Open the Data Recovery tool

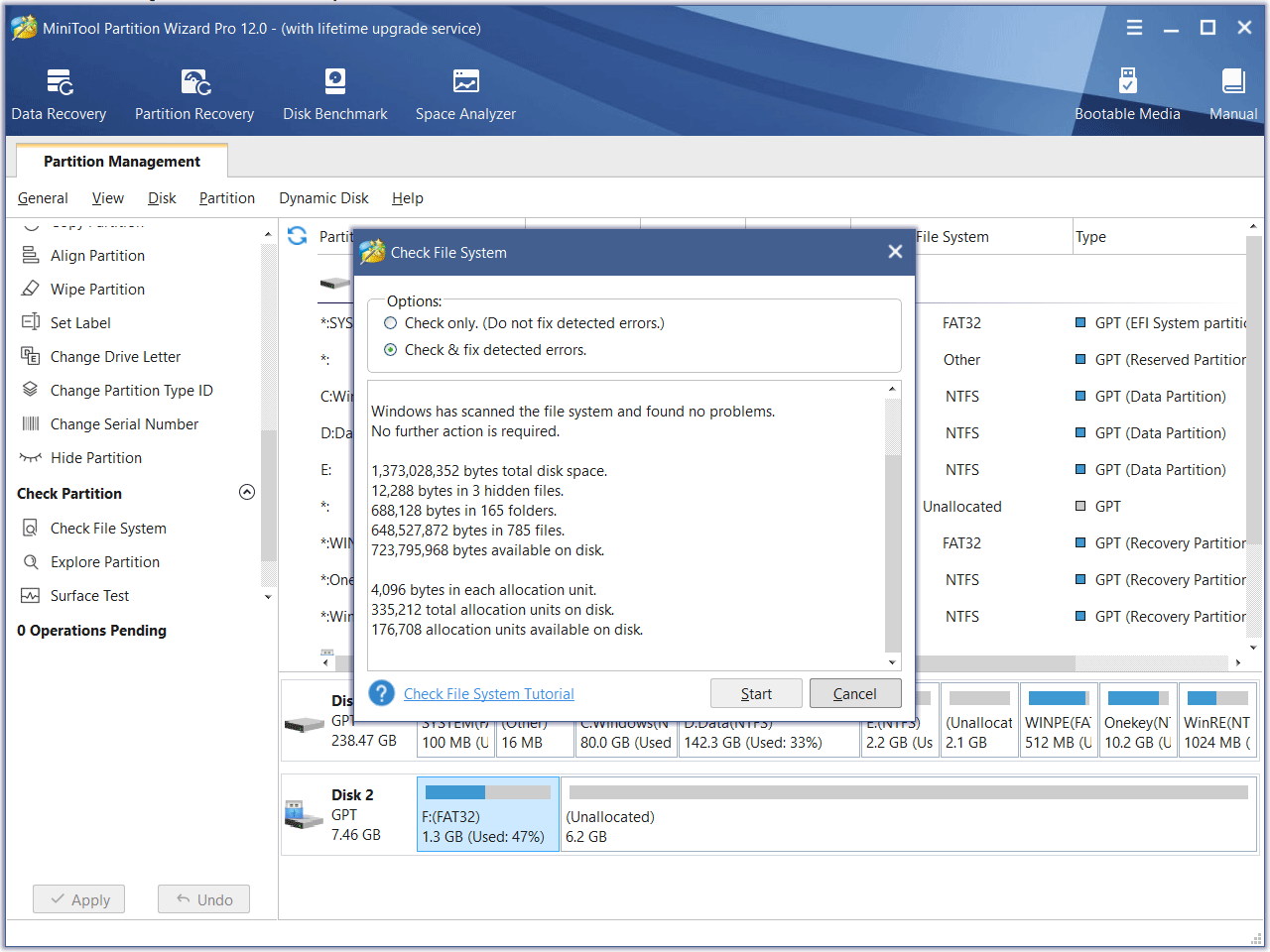tap(58, 94)
